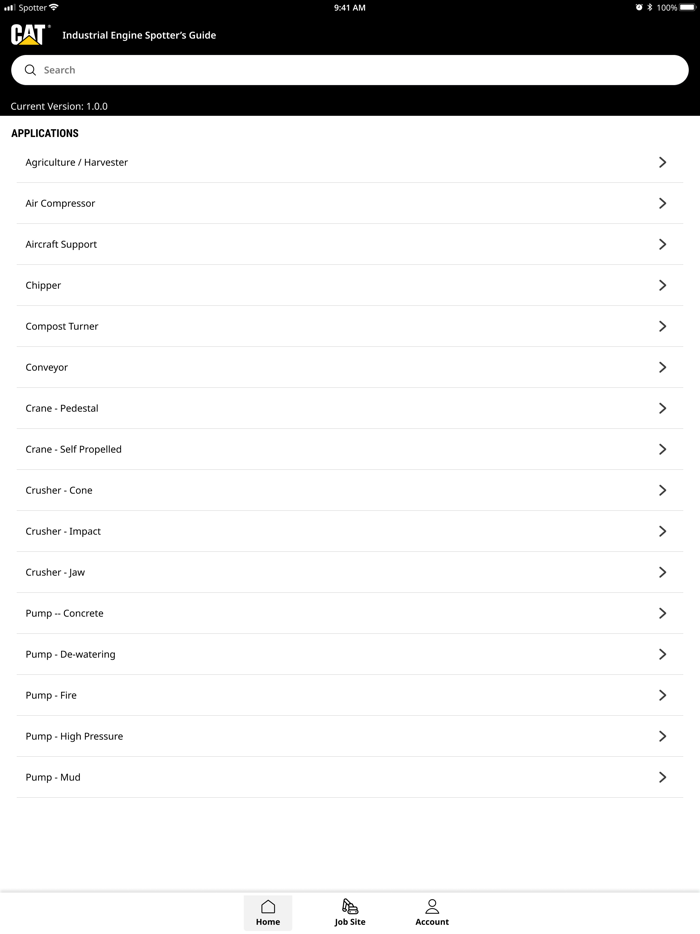
Task: Tap chevron for Pump - High Pressure
Action: (662, 736)
